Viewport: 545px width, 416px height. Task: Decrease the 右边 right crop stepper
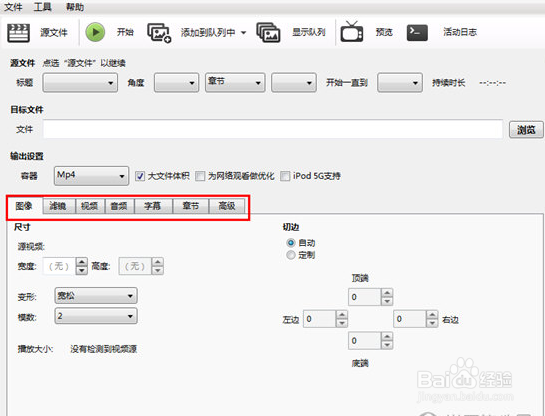(x=432, y=323)
